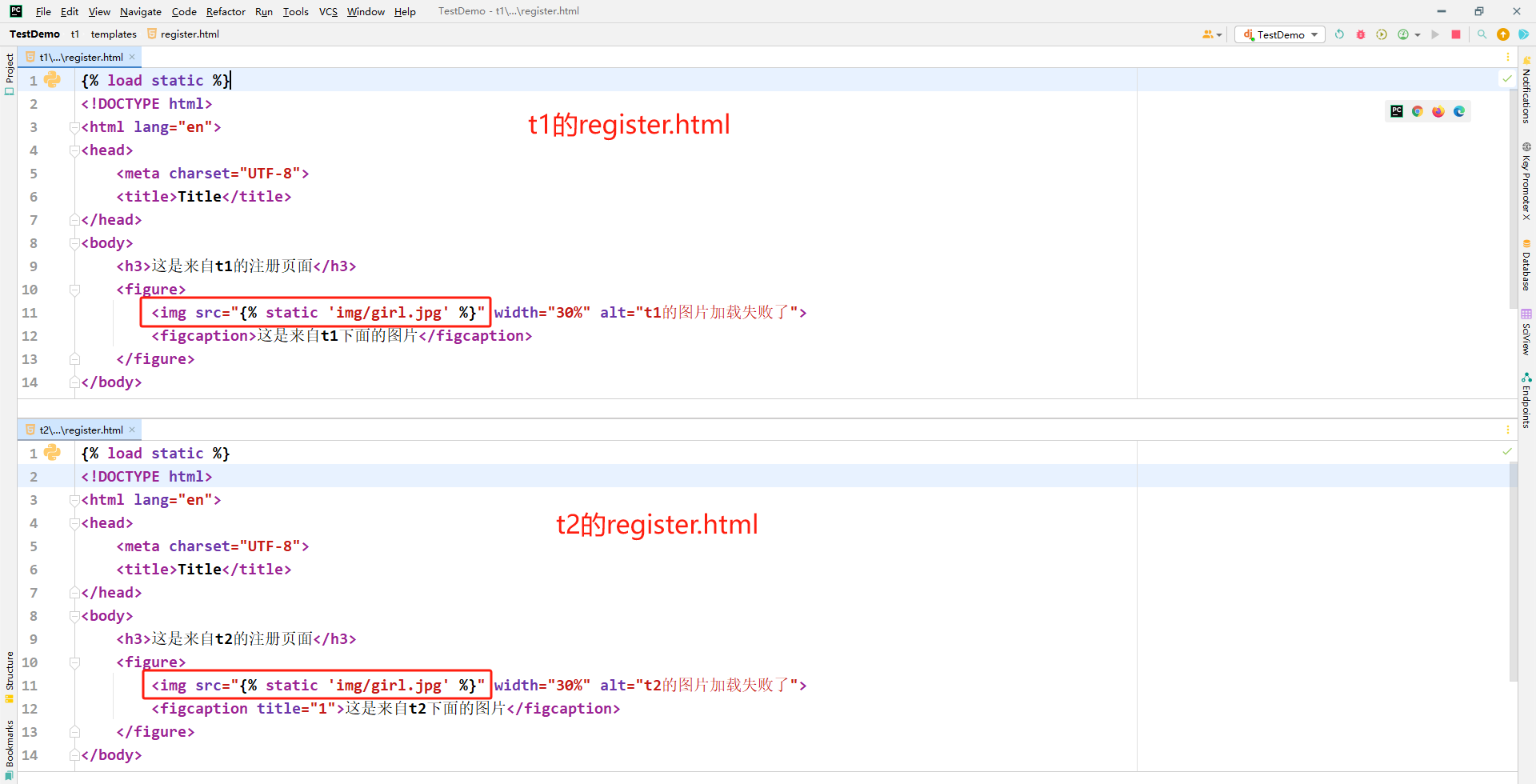The width and height of the screenshot is (1536, 784).
Task: Click the Code With Me people icon
Action: (x=1208, y=34)
